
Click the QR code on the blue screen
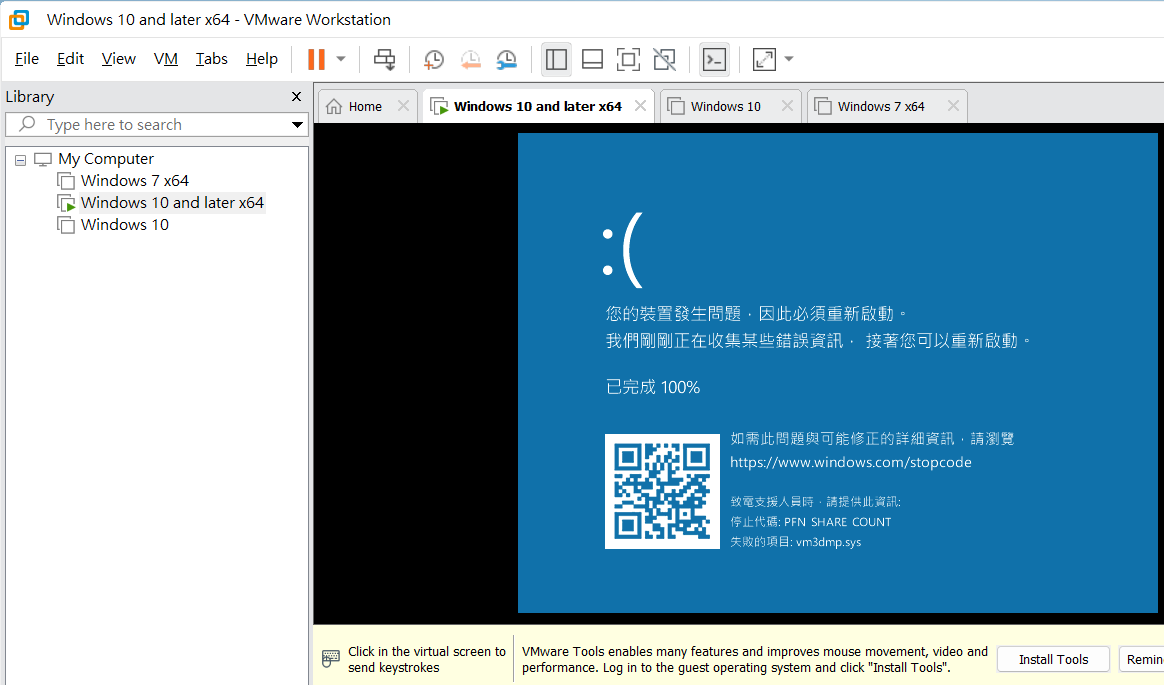[662, 491]
